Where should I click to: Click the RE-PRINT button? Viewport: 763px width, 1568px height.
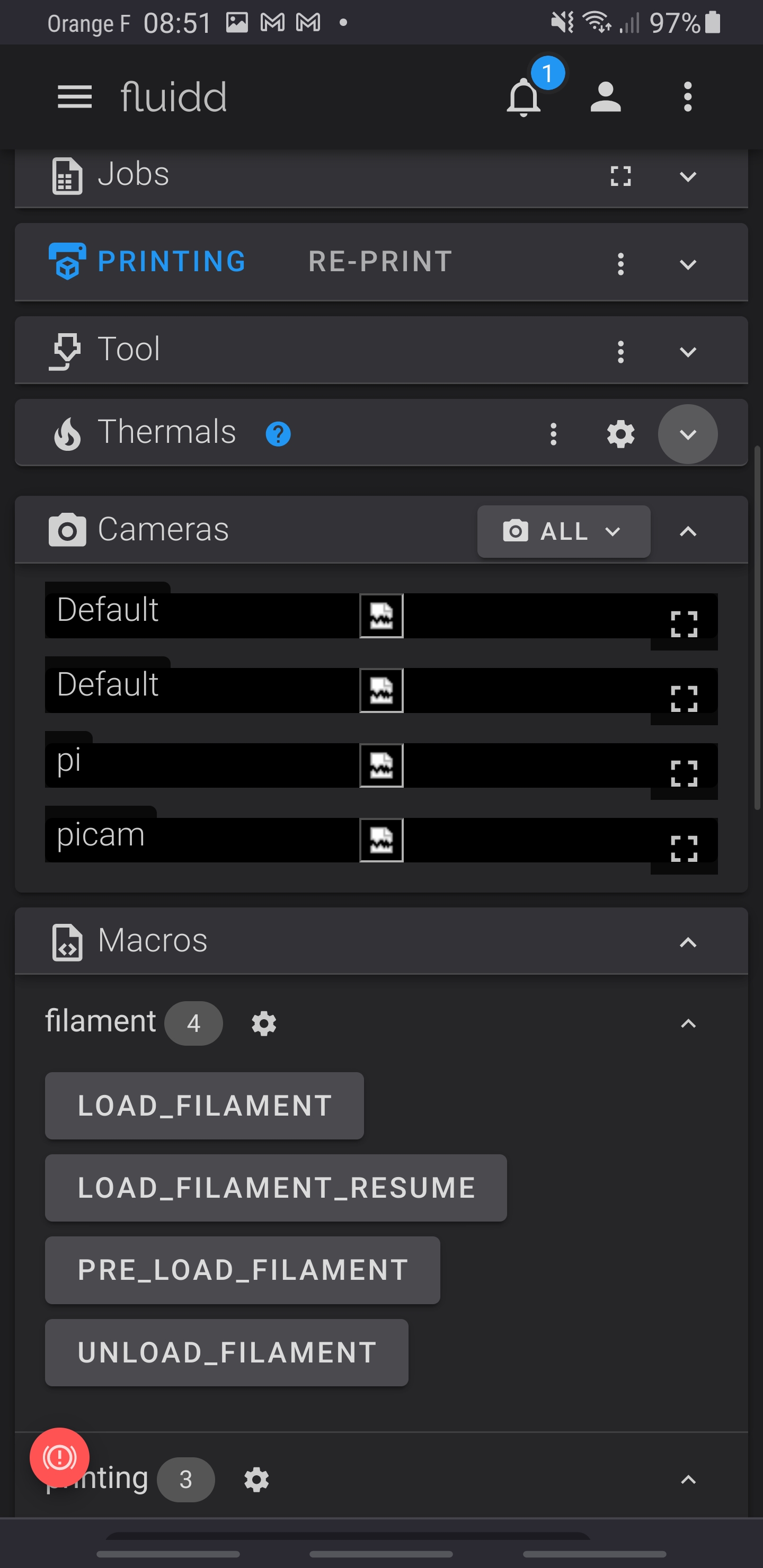(x=379, y=261)
